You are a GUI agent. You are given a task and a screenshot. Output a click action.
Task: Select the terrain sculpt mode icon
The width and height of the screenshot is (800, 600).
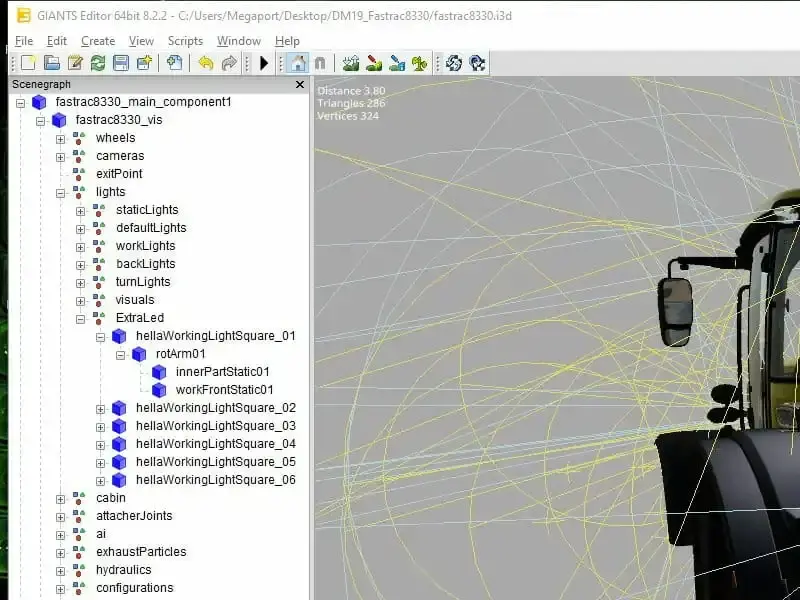[x=351, y=63]
